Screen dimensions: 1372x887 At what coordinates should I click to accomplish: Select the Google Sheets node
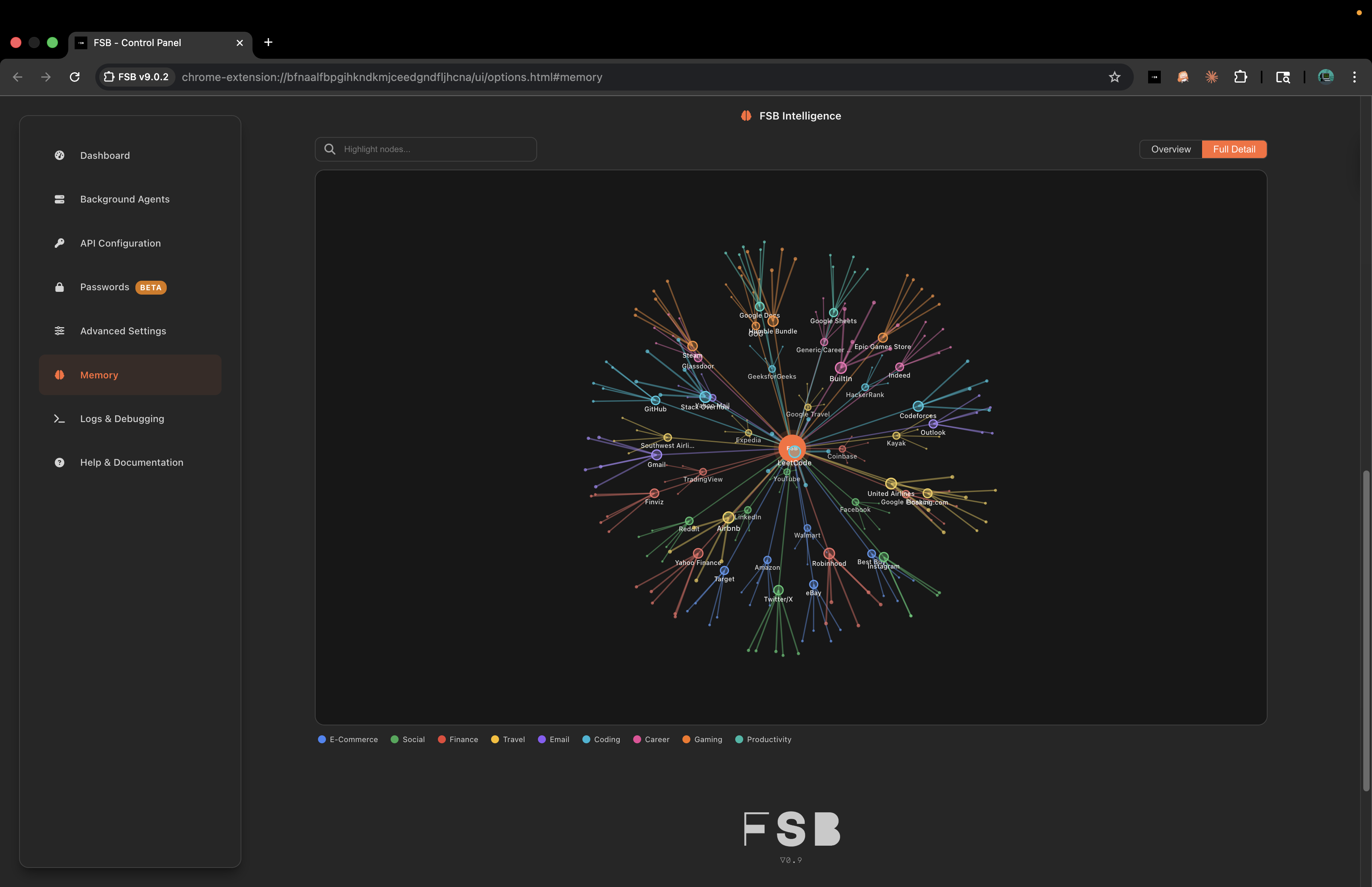(x=833, y=313)
